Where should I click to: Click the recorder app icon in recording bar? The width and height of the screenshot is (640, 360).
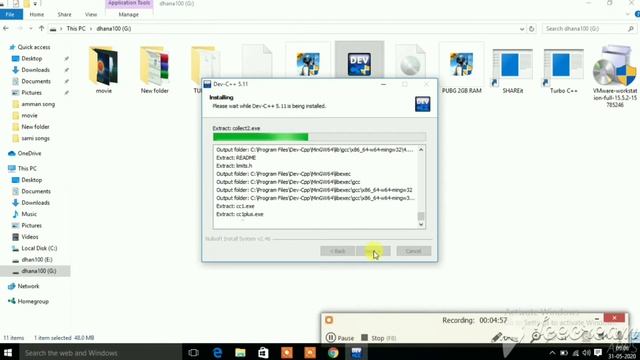(x=329, y=320)
